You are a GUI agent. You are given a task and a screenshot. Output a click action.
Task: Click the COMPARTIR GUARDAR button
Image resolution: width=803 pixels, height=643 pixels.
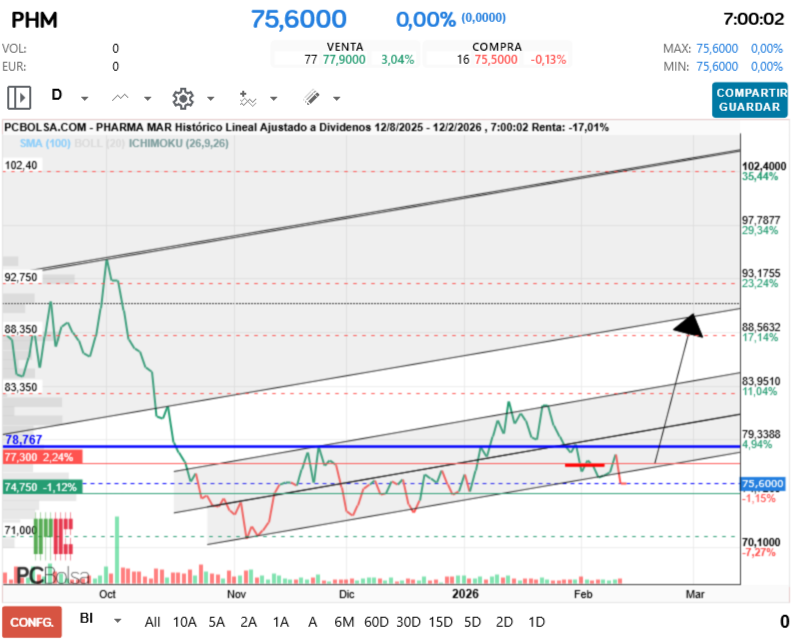click(x=749, y=98)
